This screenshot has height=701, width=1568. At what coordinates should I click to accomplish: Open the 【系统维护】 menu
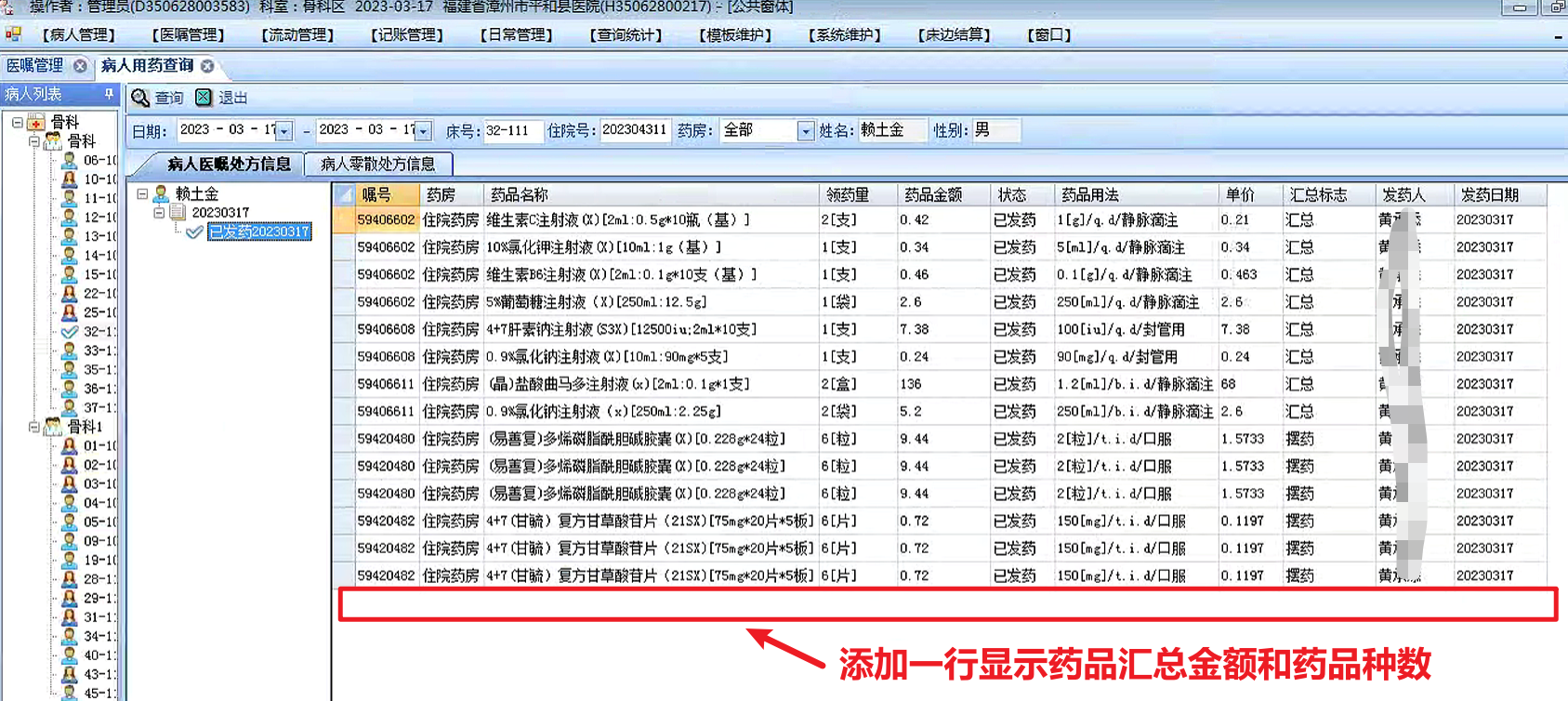845,35
